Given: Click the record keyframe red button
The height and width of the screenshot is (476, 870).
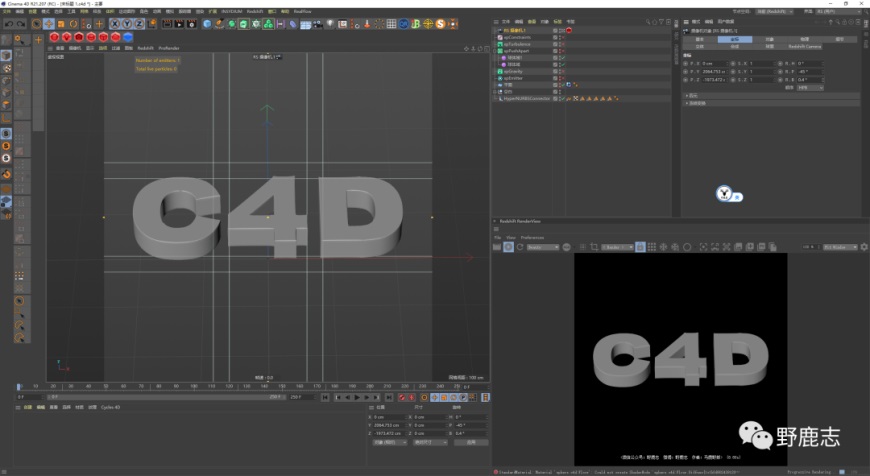Looking at the screenshot, I should coord(402,397).
